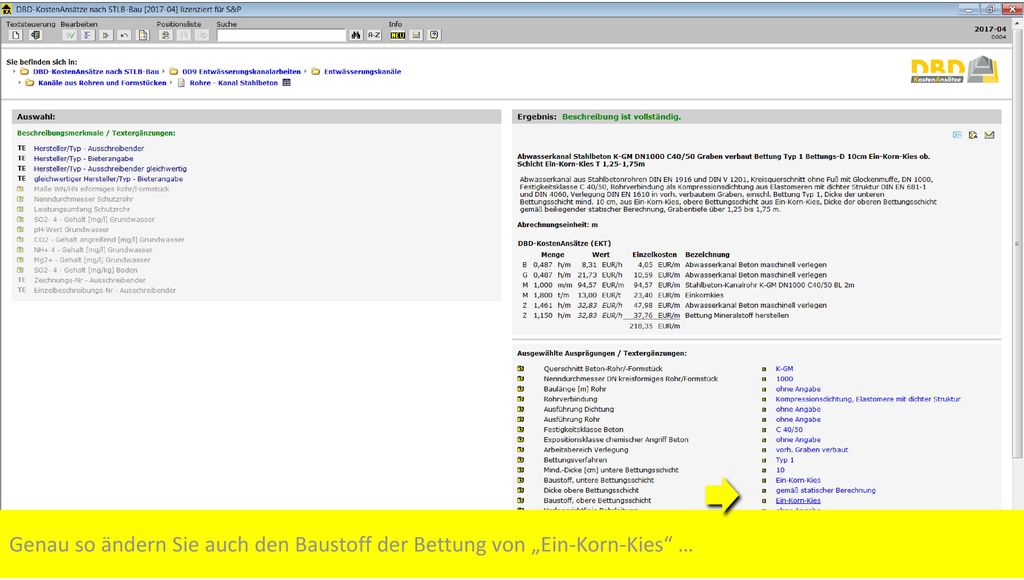The height and width of the screenshot is (580, 1024).
Task: Open 009 Entwässerungskanalarbeiten breadcrumb link
Action: pos(242,72)
